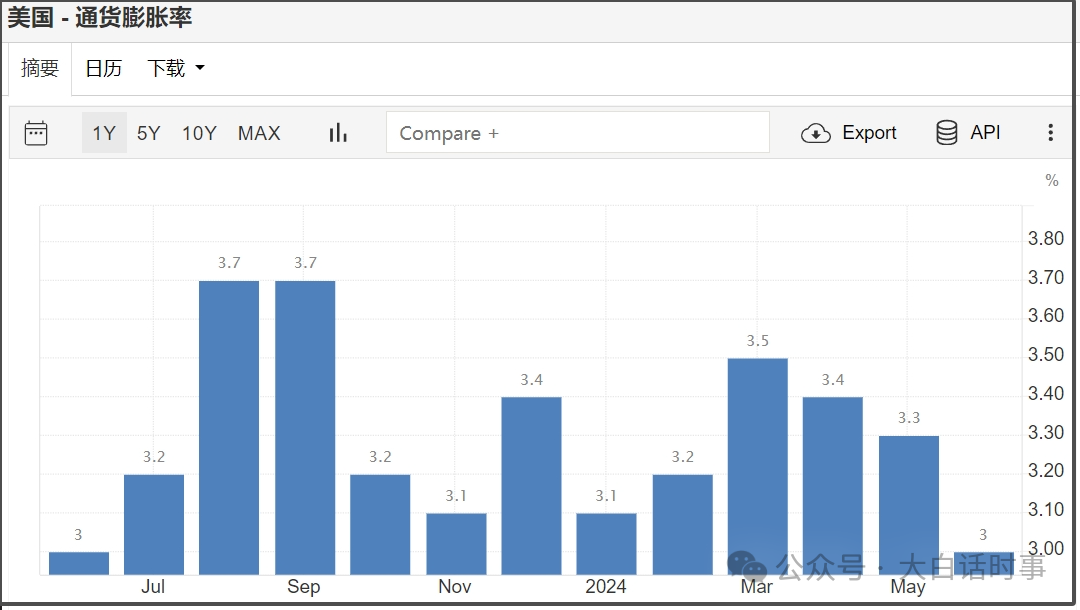
Task: Open the calendar date picker icon
Action: [x=36, y=133]
